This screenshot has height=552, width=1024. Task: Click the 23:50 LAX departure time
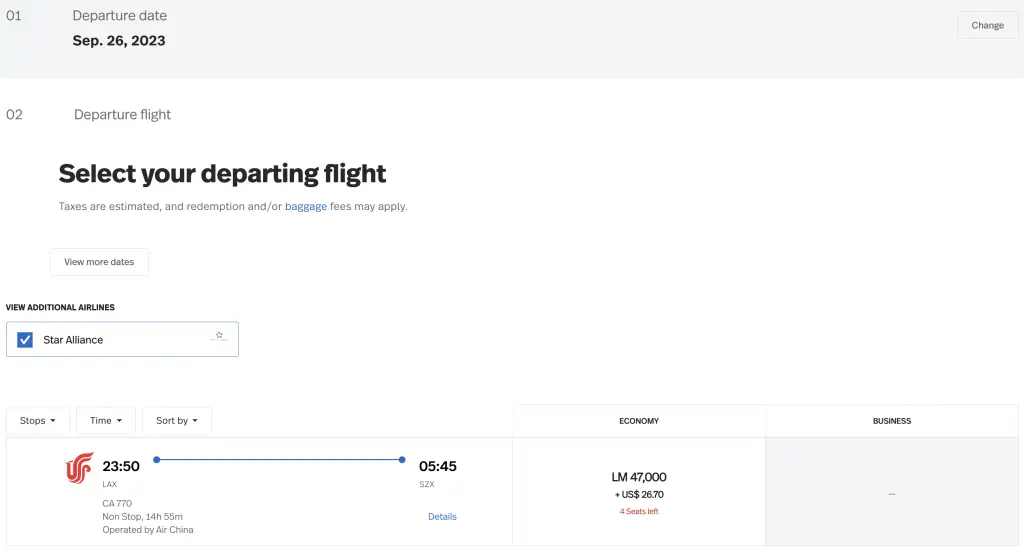(x=121, y=466)
